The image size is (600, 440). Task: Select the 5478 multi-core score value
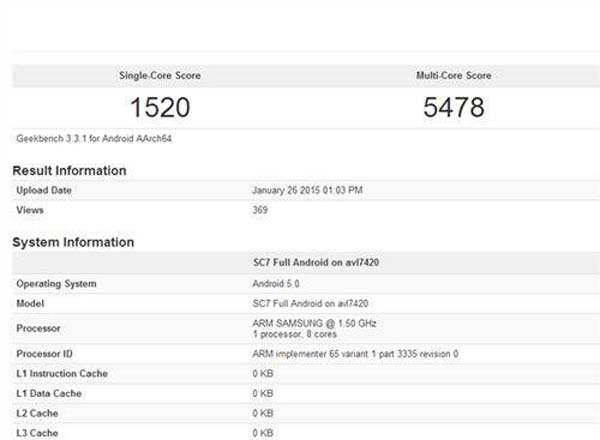(x=454, y=107)
